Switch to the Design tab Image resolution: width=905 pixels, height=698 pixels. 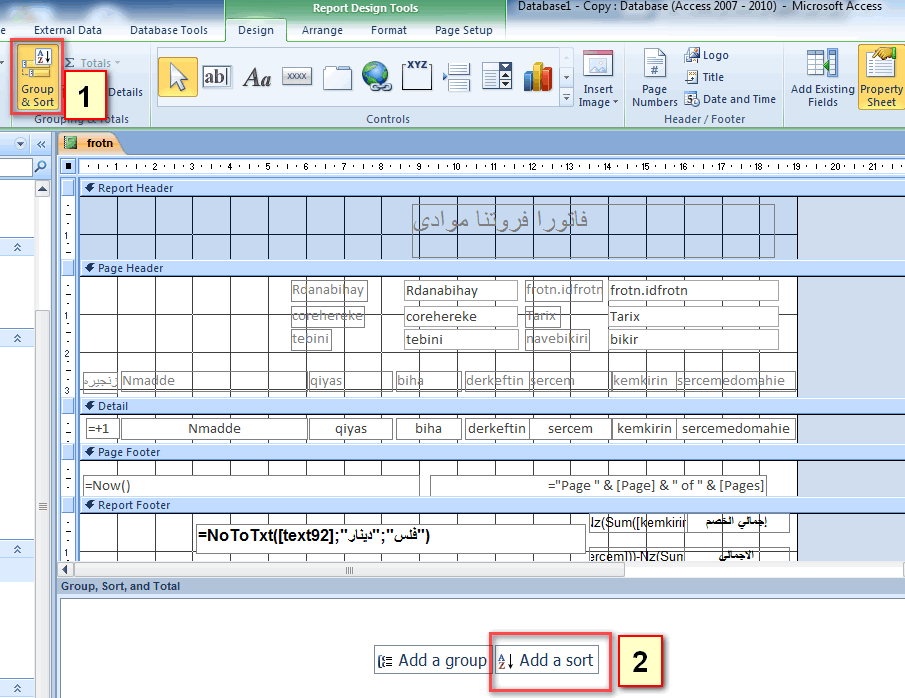pos(256,30)
